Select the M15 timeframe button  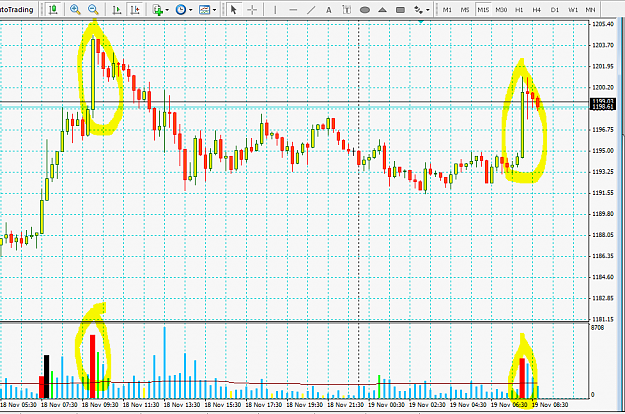[x=483, y=10]
